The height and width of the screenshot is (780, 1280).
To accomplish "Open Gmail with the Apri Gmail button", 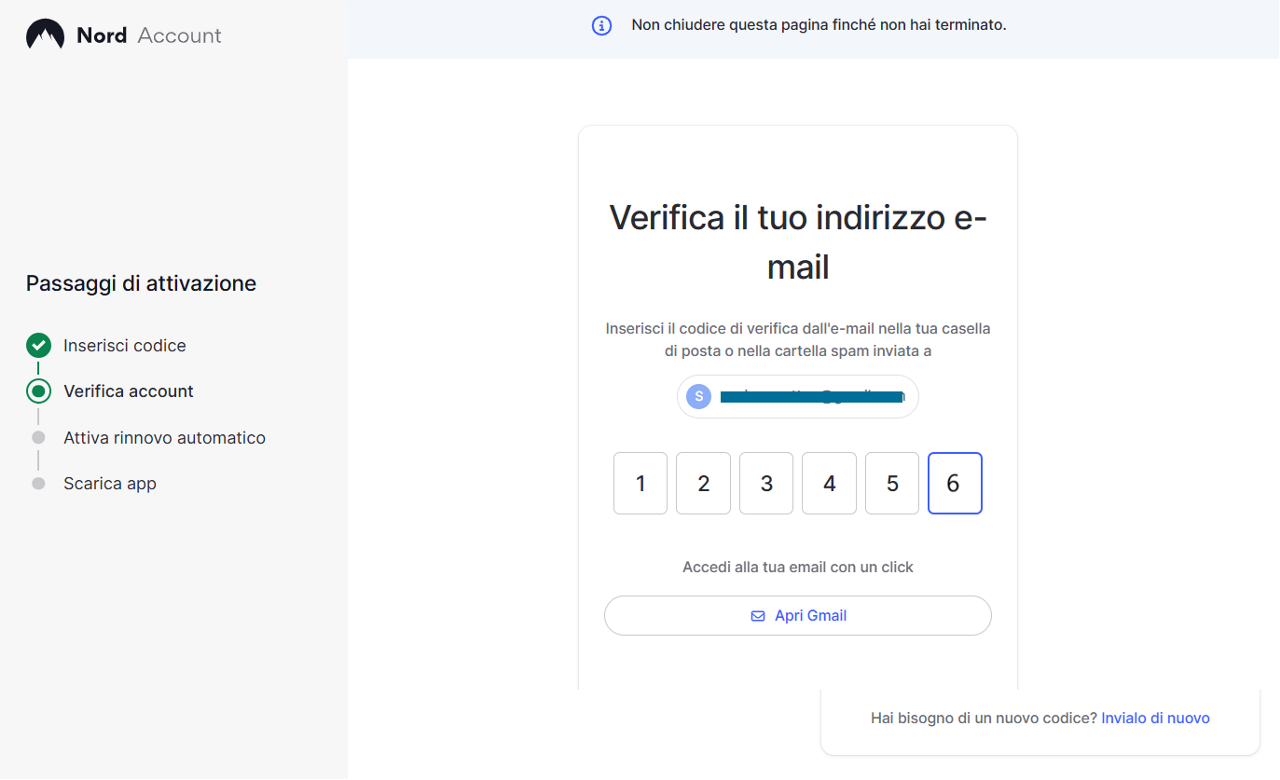I will (798, 616).
